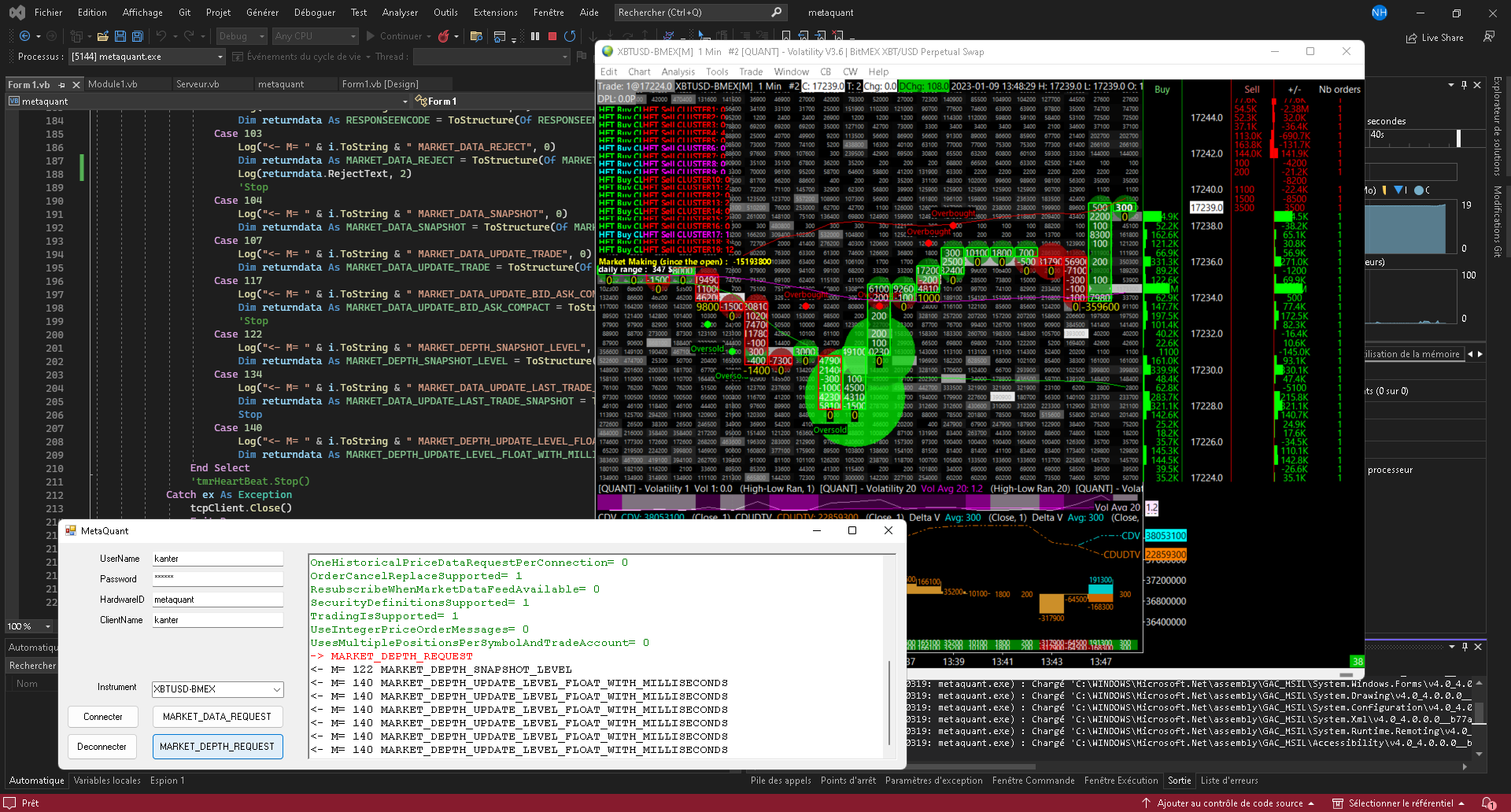Click the clear bookmarks icon with red X

point(837,36)
